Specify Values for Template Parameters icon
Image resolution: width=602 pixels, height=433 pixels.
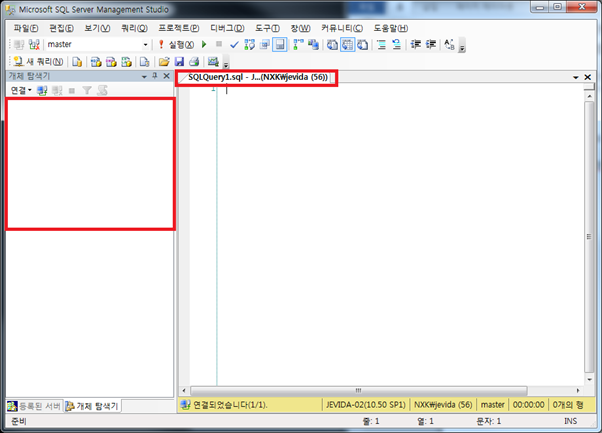449,45
